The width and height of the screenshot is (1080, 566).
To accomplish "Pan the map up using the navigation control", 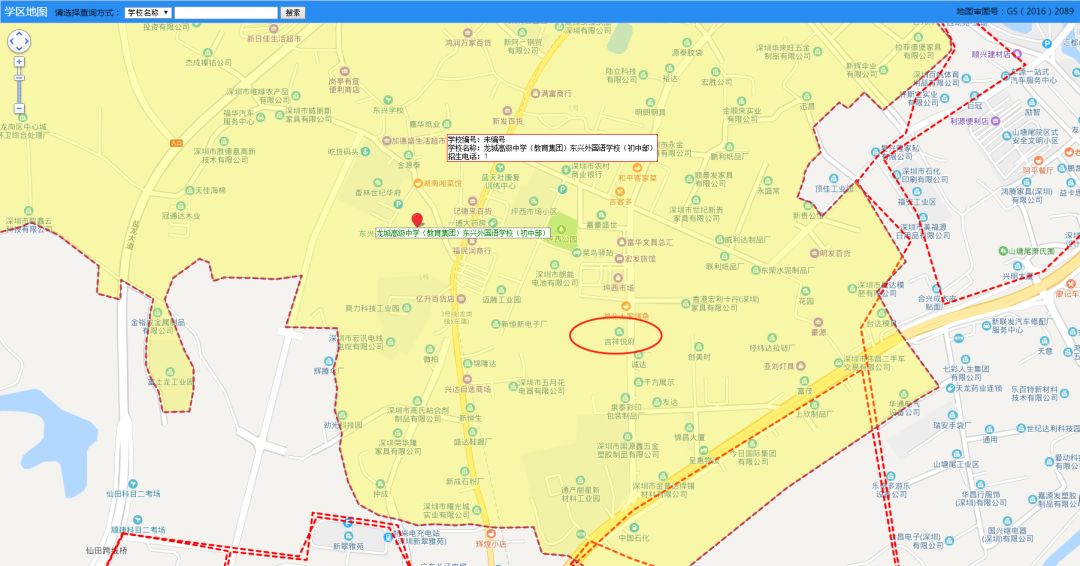I will coord(19,34).
